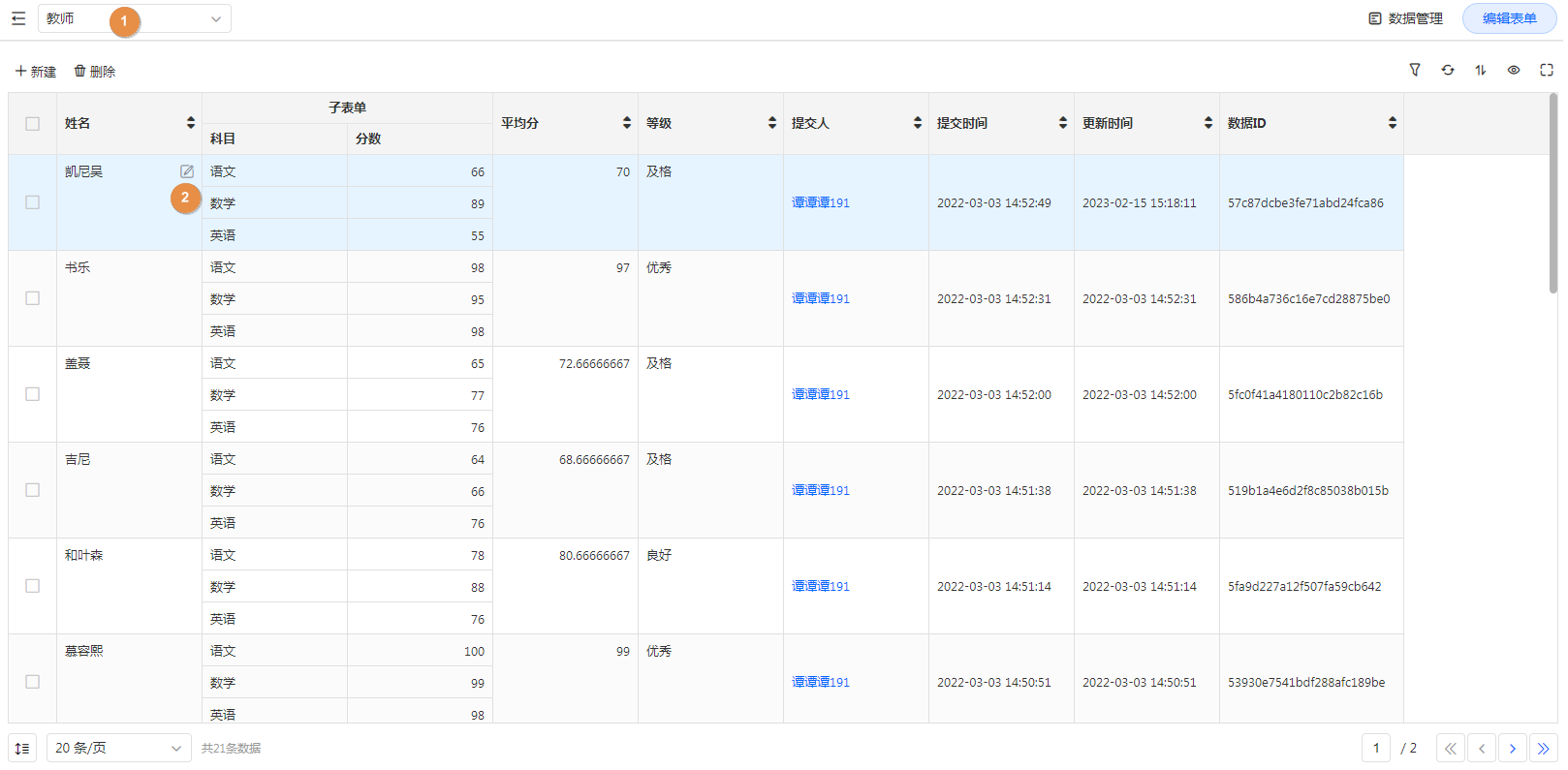Select all rows with the header checkbox
The image size is (1568, 770).
click(x=33, y=124)
